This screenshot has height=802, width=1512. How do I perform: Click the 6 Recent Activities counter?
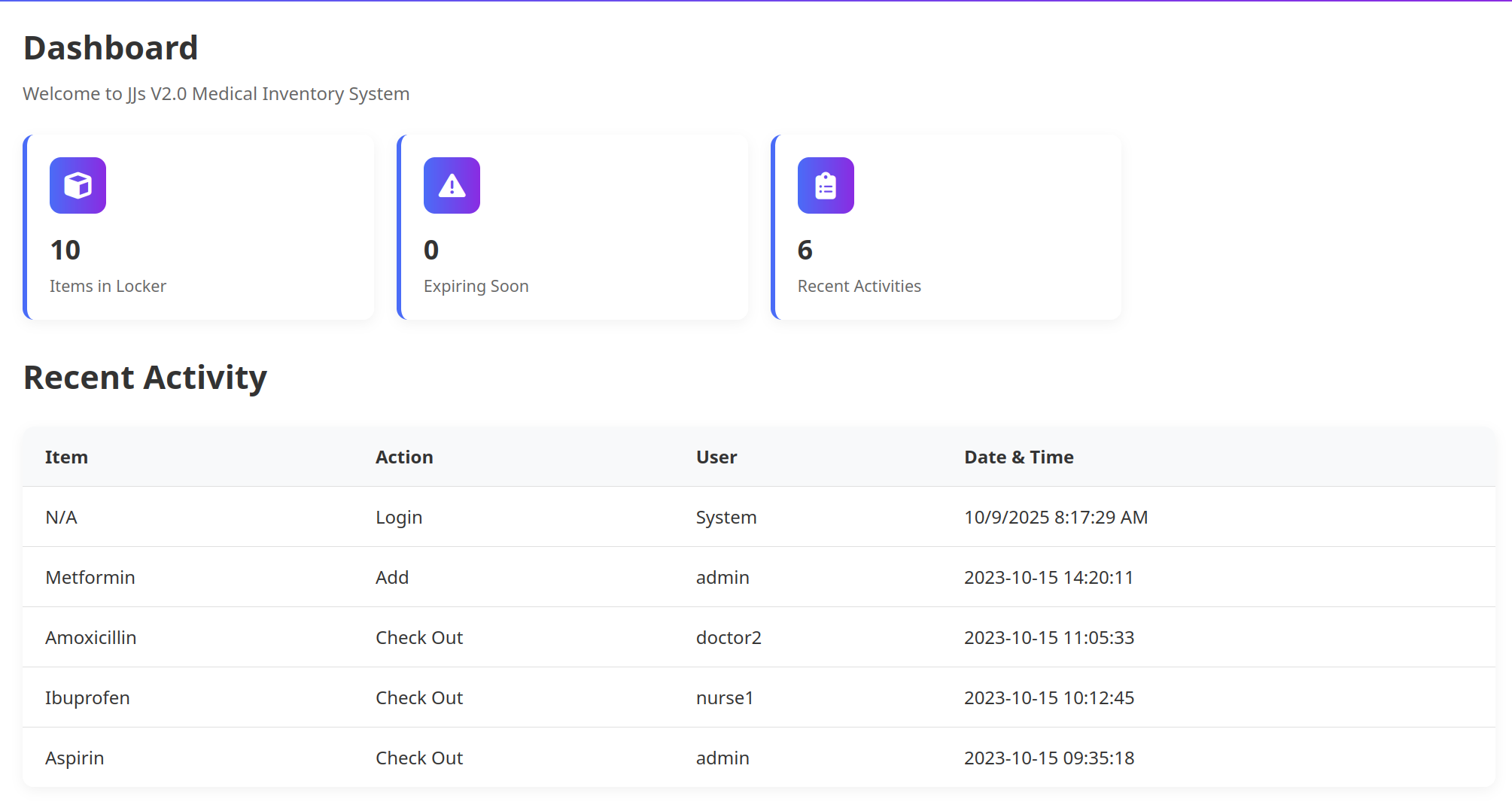click(x=805, y=250)
